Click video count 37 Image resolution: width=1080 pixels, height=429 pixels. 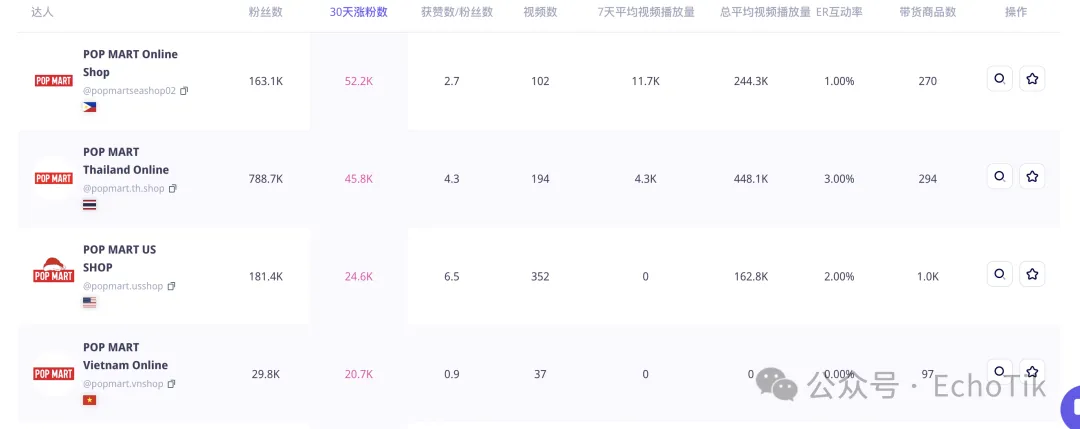pyautogui.click(x=540, y=375)
